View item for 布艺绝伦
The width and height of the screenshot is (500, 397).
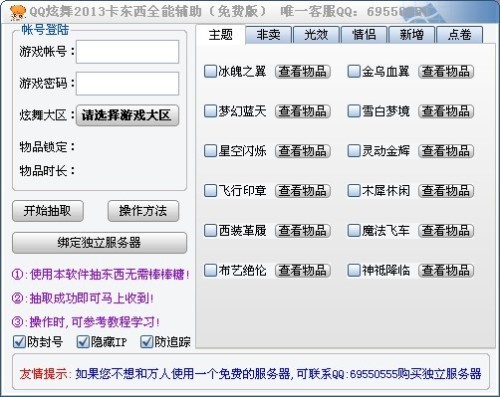point(303,270)
